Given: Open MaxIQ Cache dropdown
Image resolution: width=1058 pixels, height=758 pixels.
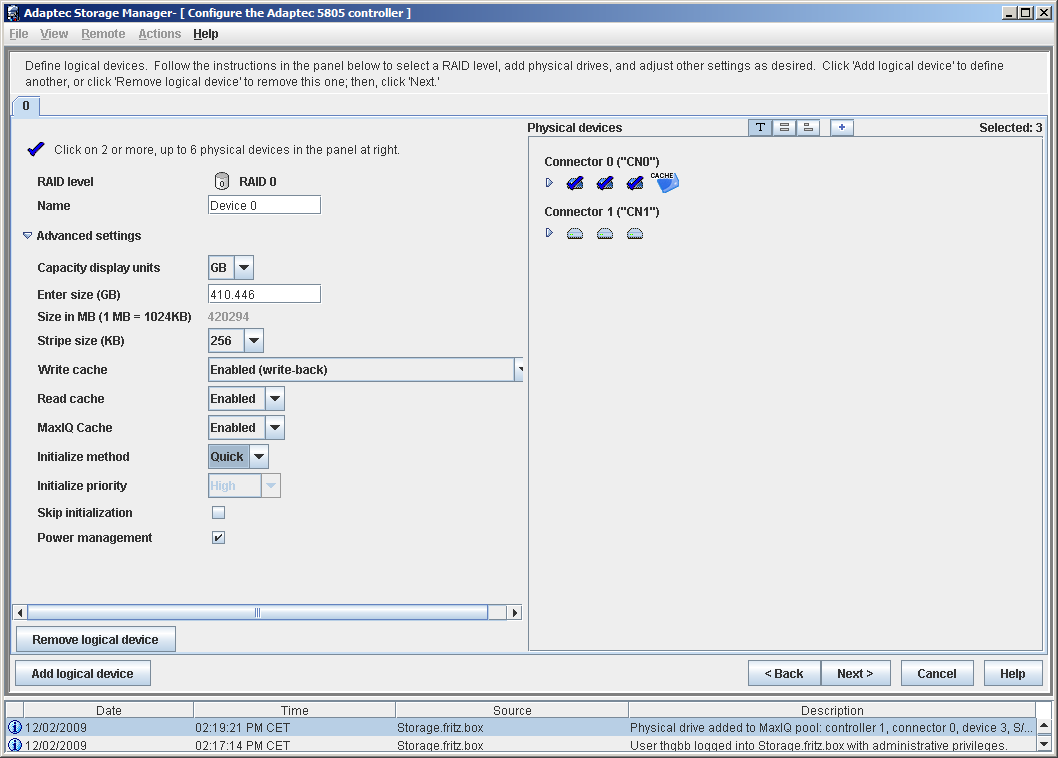Looking at the screenshot, I should [275, 428].
